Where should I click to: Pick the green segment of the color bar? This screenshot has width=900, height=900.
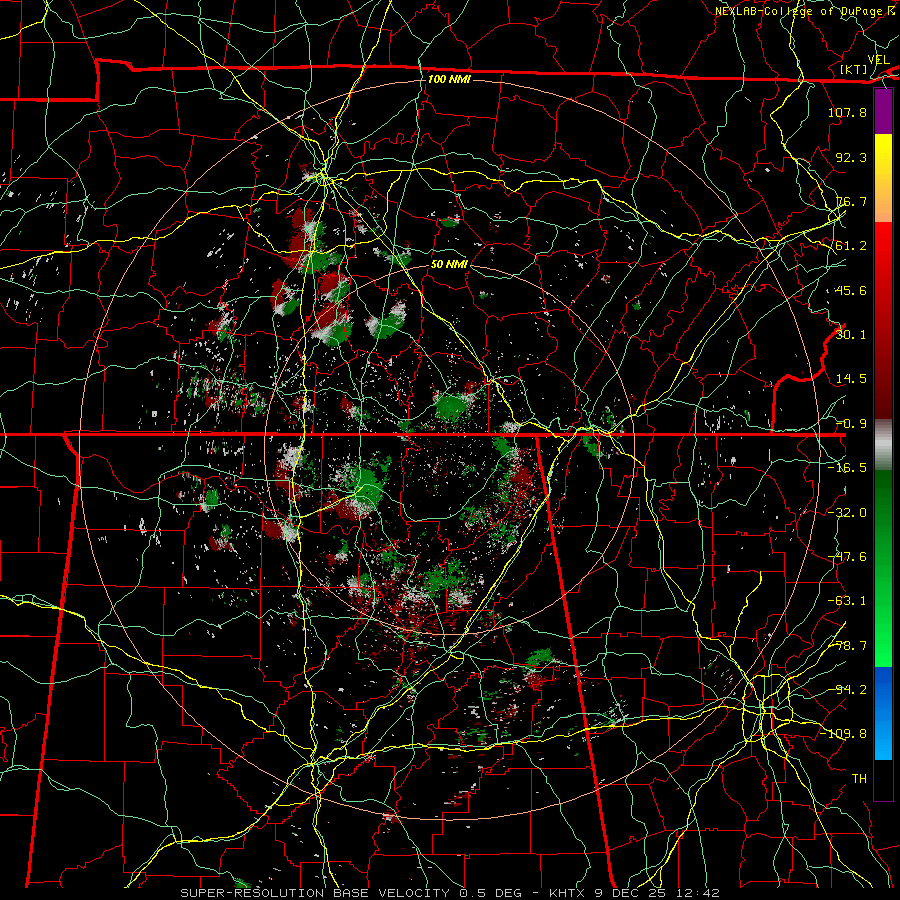pos(883,568)
